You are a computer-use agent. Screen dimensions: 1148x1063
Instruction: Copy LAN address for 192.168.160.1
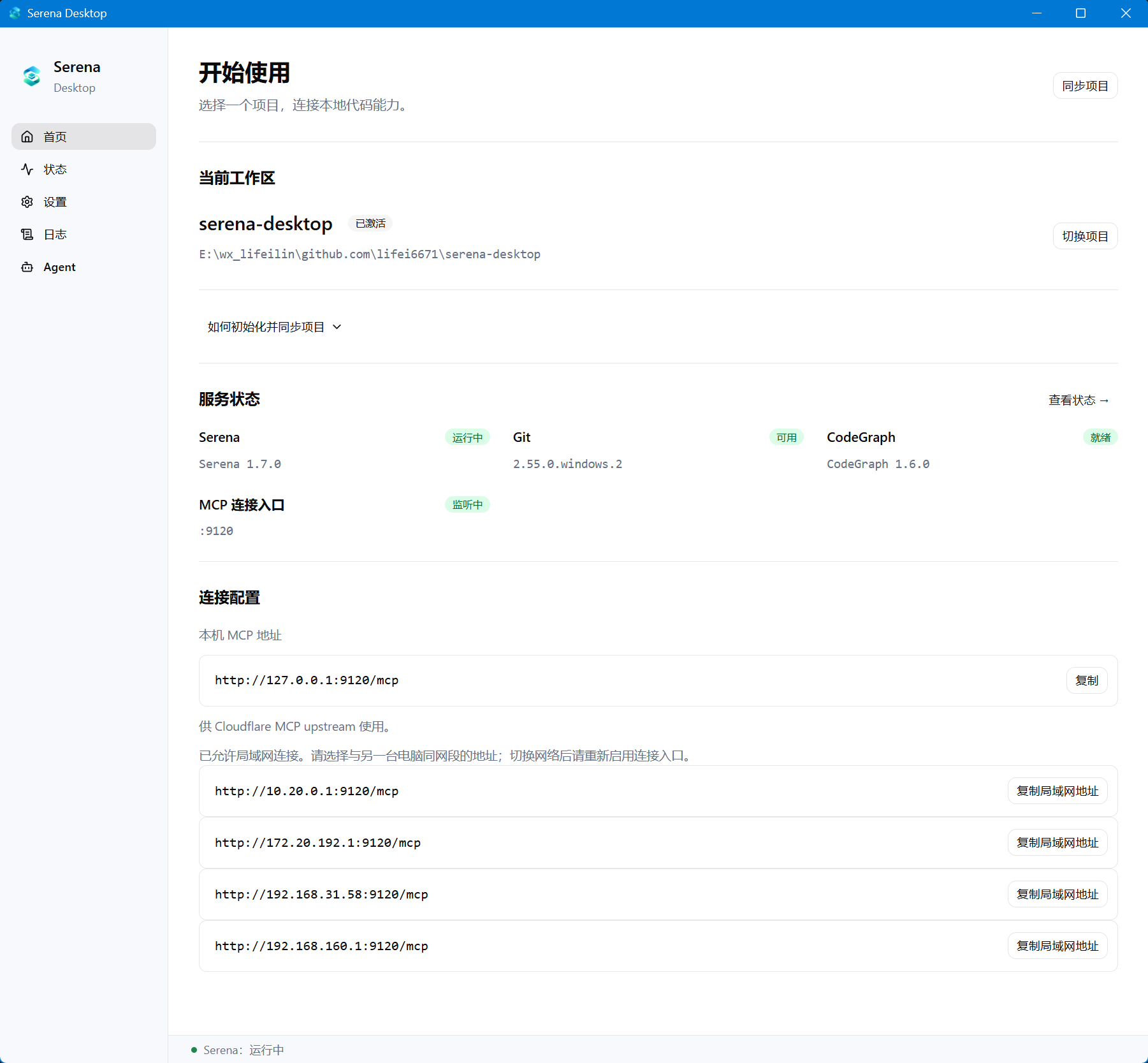[x=1057, y=946]
